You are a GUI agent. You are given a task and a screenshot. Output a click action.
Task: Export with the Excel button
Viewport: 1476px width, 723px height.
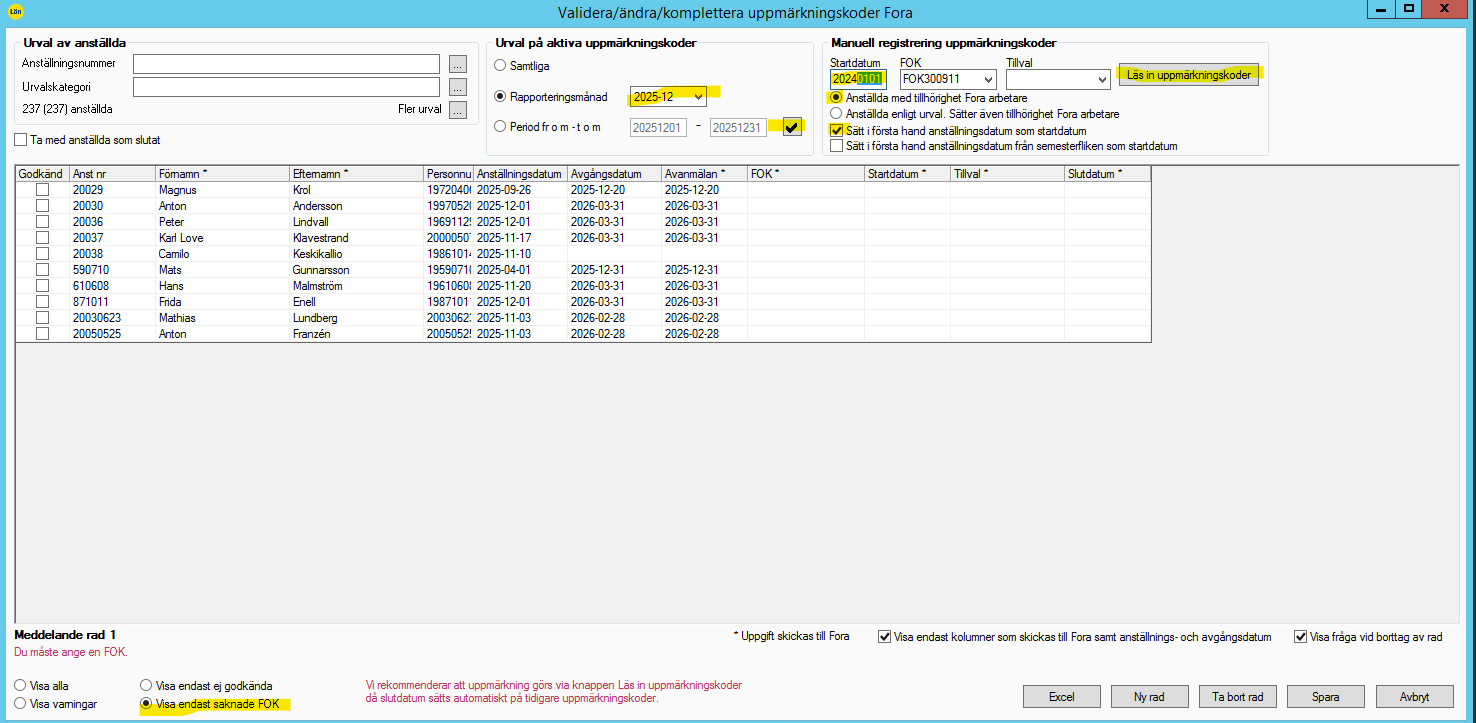(1061, 697)
